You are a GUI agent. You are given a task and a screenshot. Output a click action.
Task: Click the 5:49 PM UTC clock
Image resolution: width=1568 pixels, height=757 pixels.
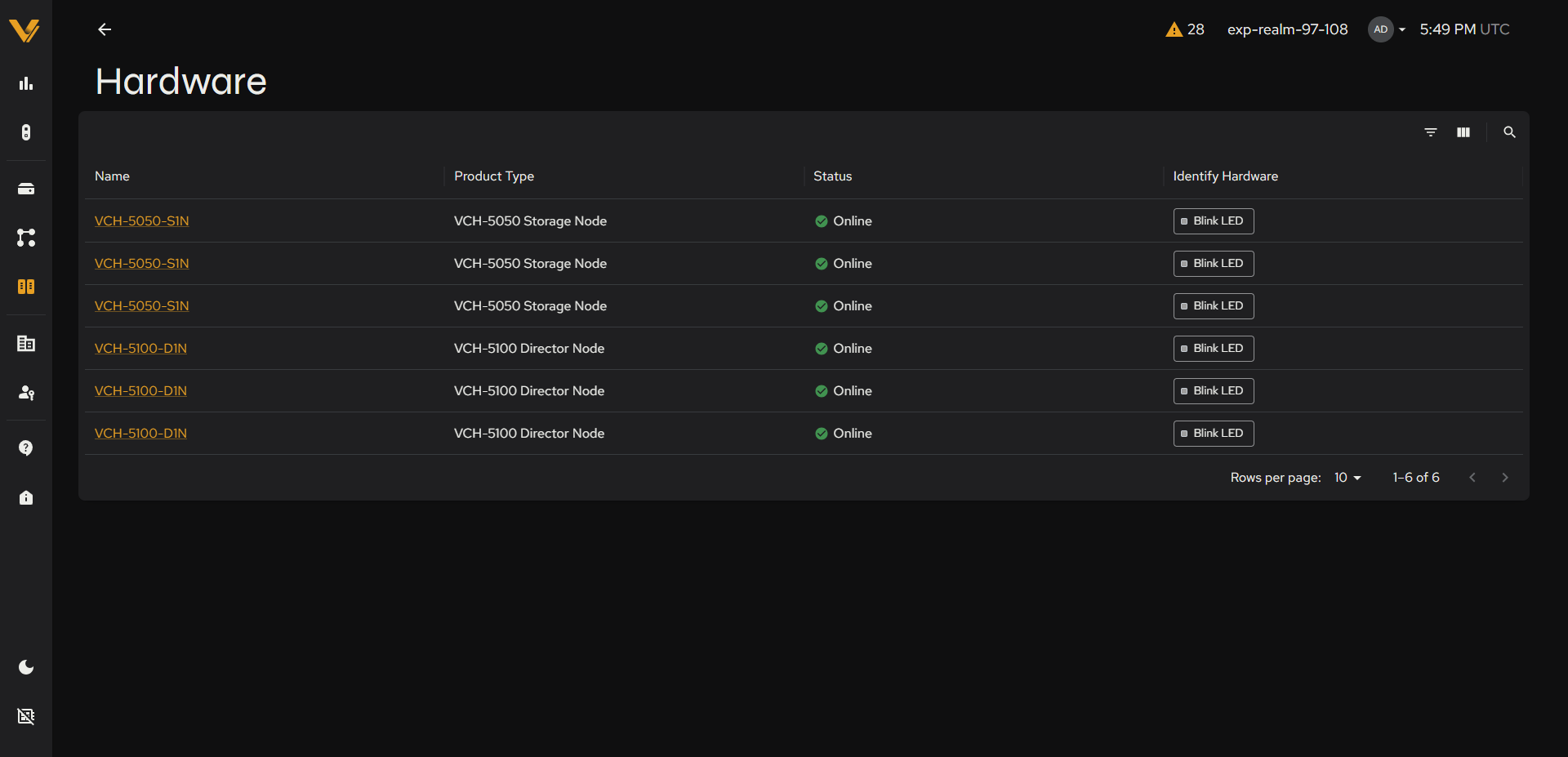(x=1464, y=29)
